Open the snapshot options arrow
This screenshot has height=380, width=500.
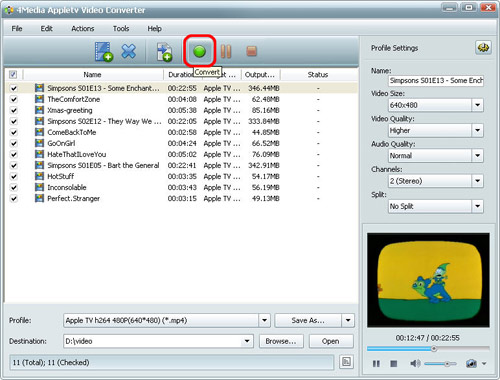(484, 363)
